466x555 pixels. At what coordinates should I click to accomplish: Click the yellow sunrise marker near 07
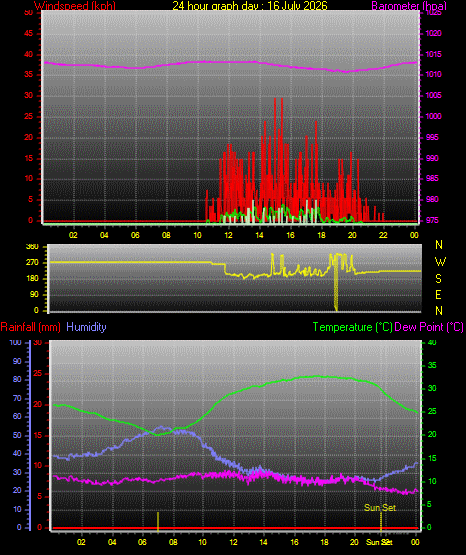[x=158, y=521]
